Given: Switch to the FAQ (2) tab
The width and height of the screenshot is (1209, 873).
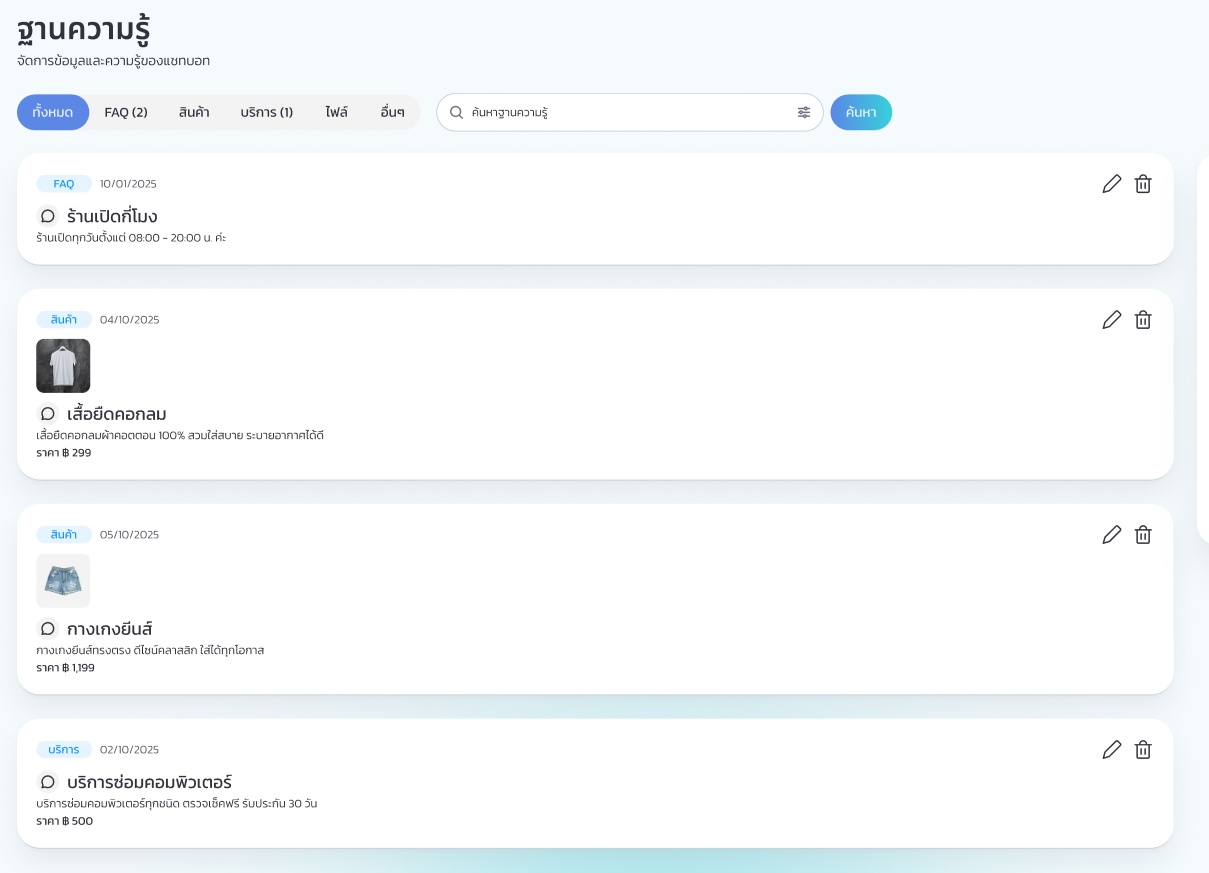Looking at the screenshot, I should pyautogui.click(x=124, y=112).
